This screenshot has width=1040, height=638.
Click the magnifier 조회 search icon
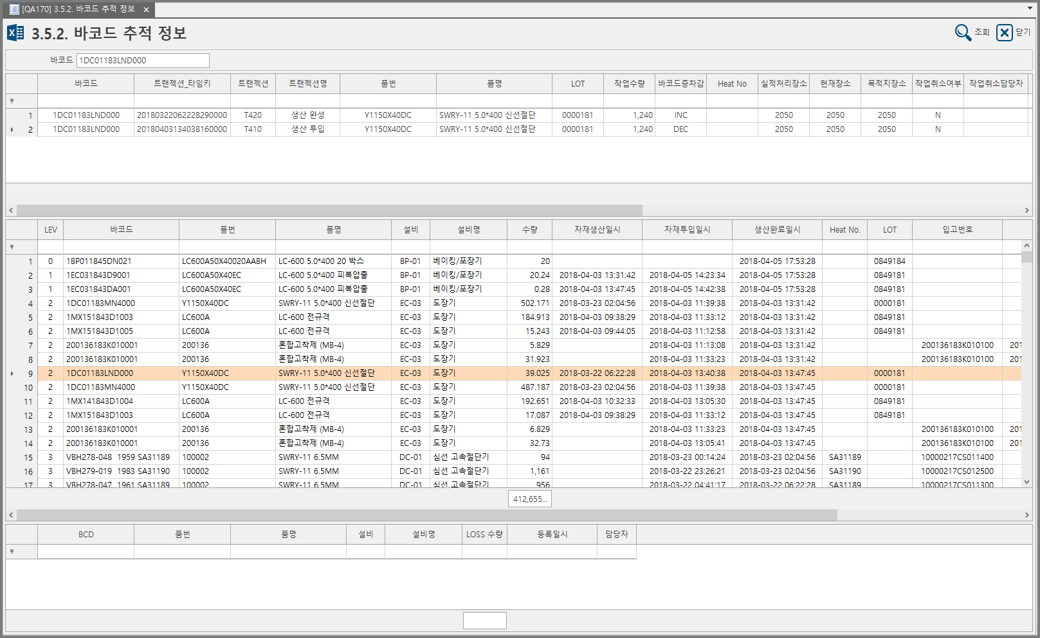pyautogui.click(x=963, y=33)
